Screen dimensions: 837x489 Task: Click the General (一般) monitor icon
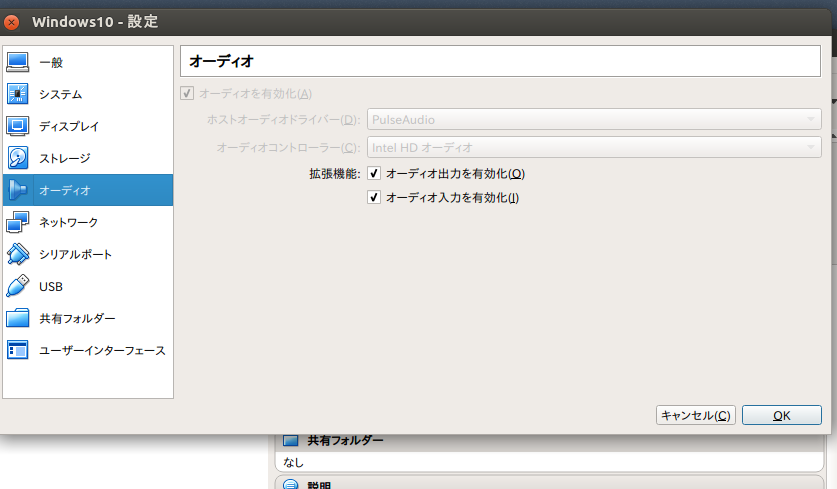(x=18, y=62)
